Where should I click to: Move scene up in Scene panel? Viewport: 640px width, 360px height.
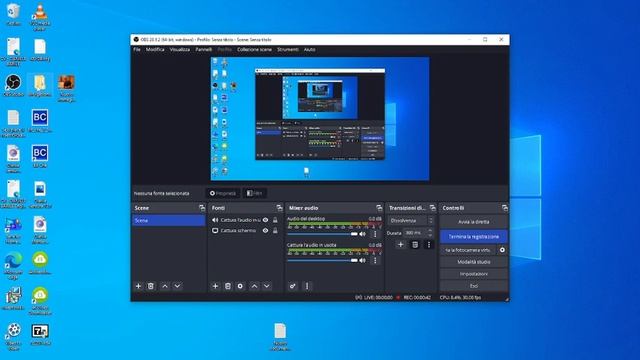click(165, 286)
